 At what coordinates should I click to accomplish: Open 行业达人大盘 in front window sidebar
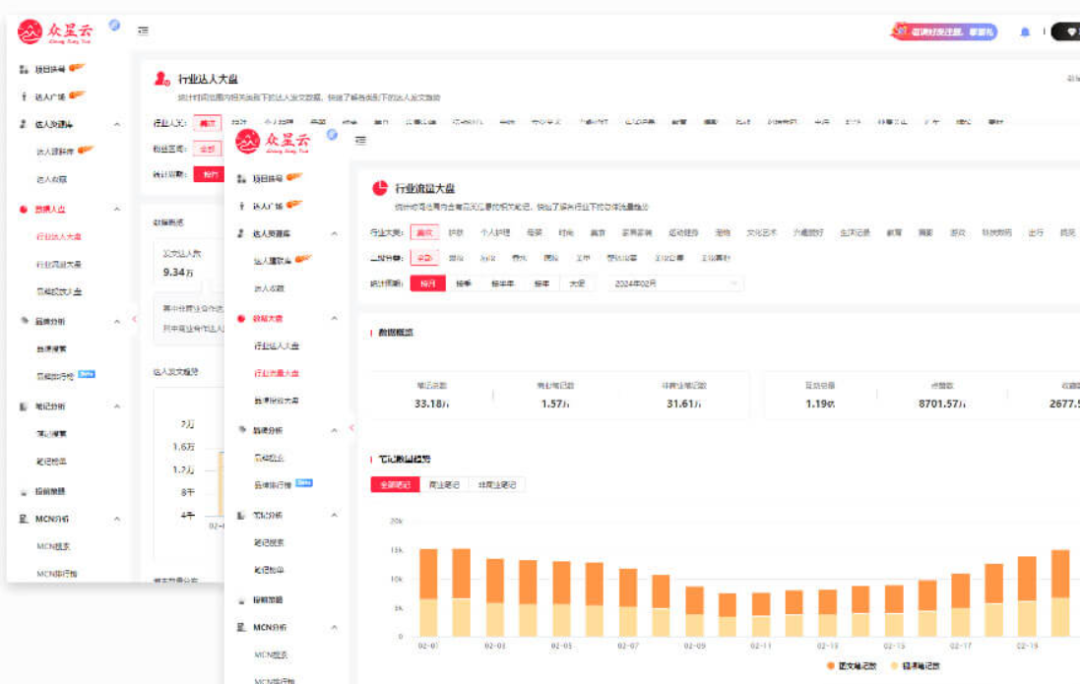click(x=276, y=346)
